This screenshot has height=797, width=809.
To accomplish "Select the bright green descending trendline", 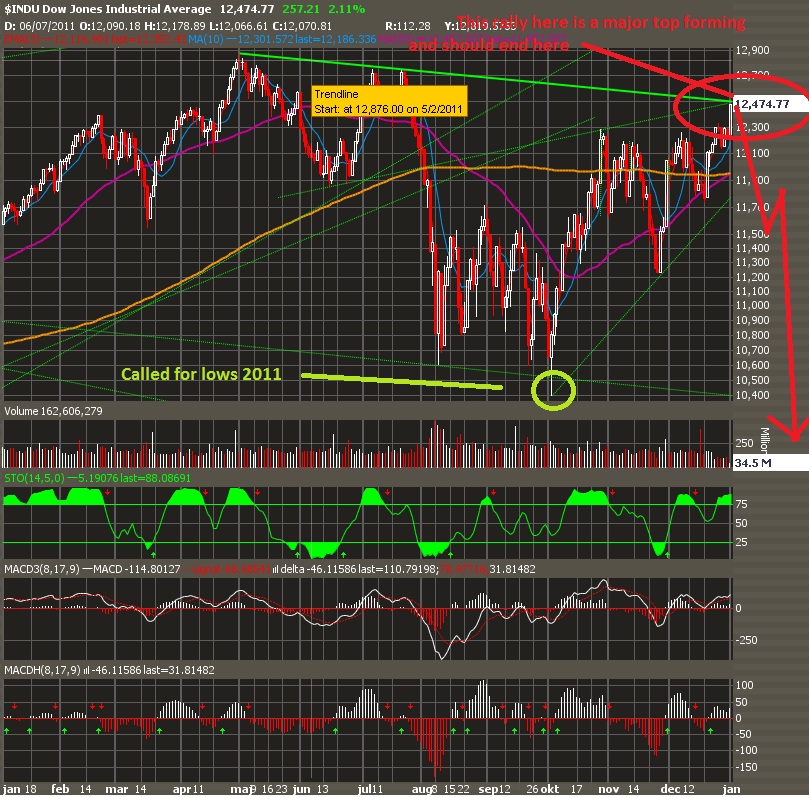I will pyautogui.click(x=485, y=76).
